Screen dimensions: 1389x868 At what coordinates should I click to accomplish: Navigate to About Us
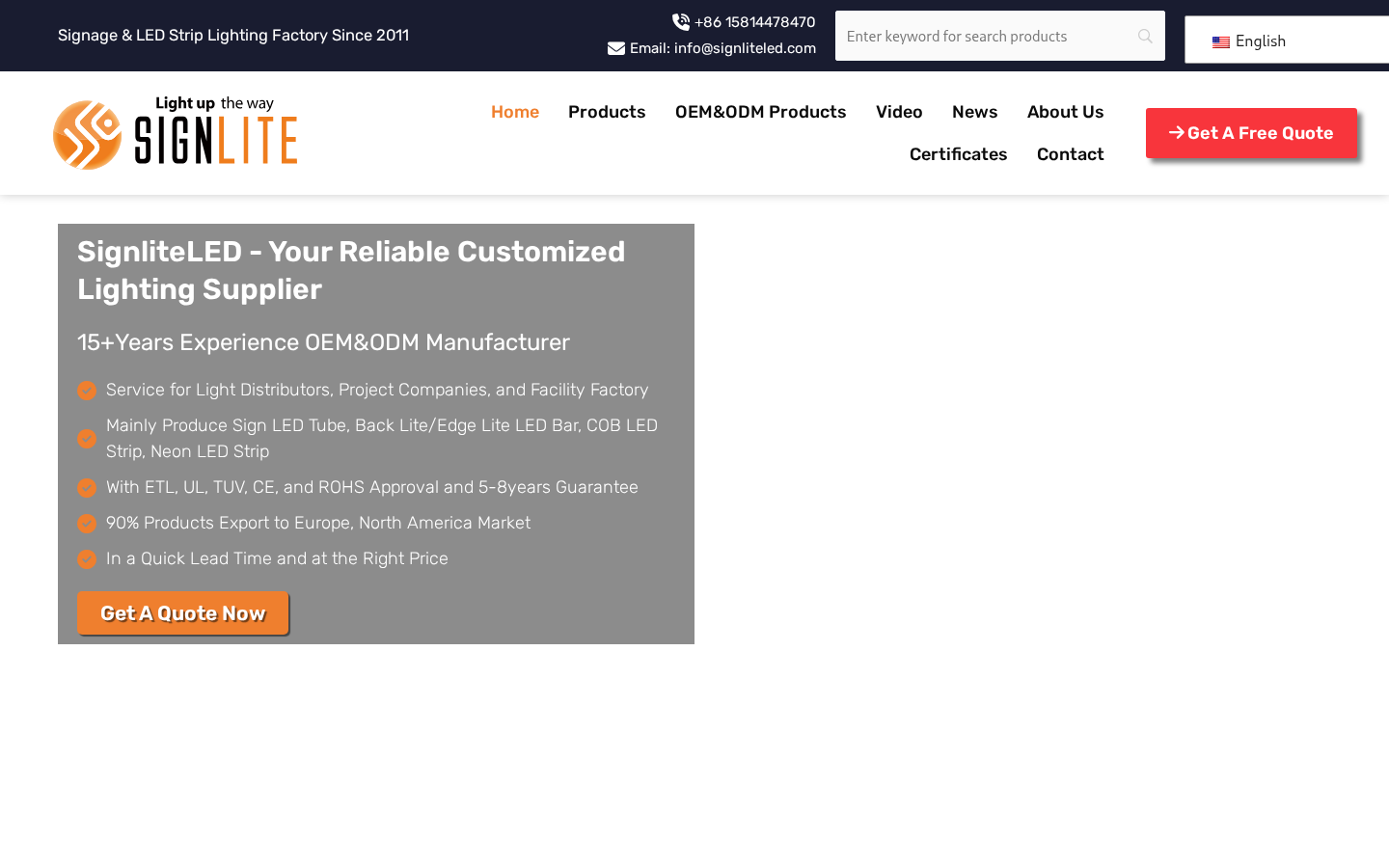tap(1065, 112)
